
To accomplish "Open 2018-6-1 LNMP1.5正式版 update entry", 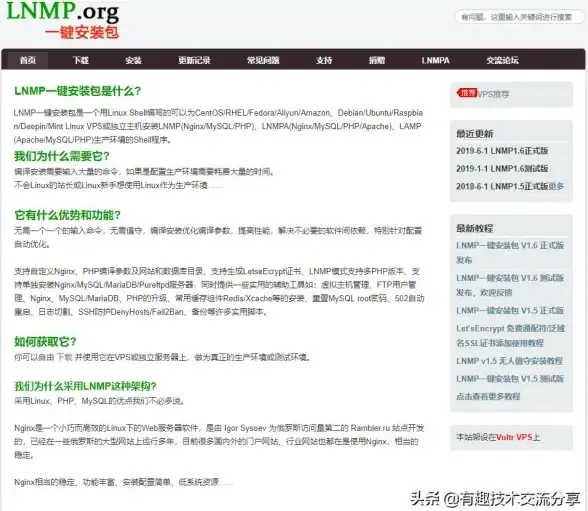I will point(502,186).
